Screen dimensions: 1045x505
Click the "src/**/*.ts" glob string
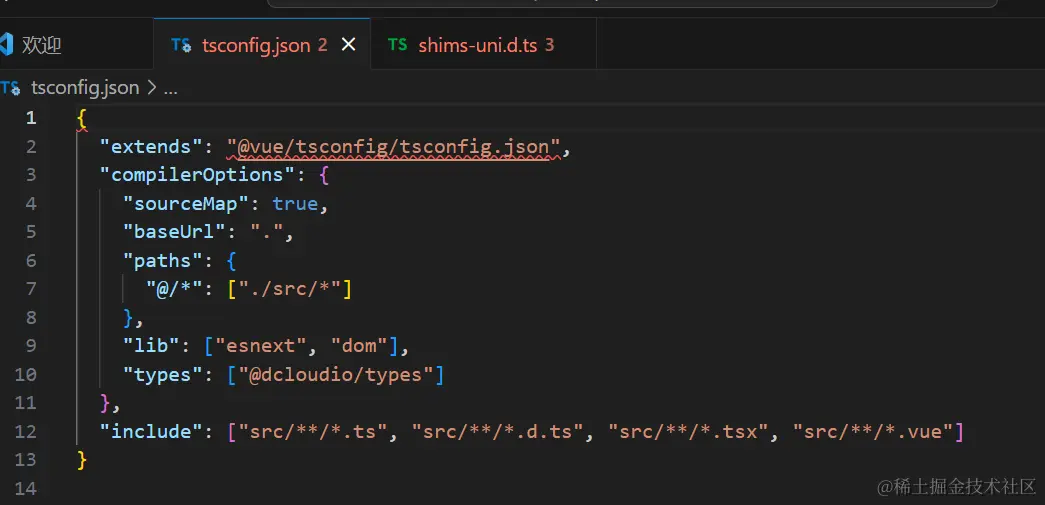(x=315, y=432)
